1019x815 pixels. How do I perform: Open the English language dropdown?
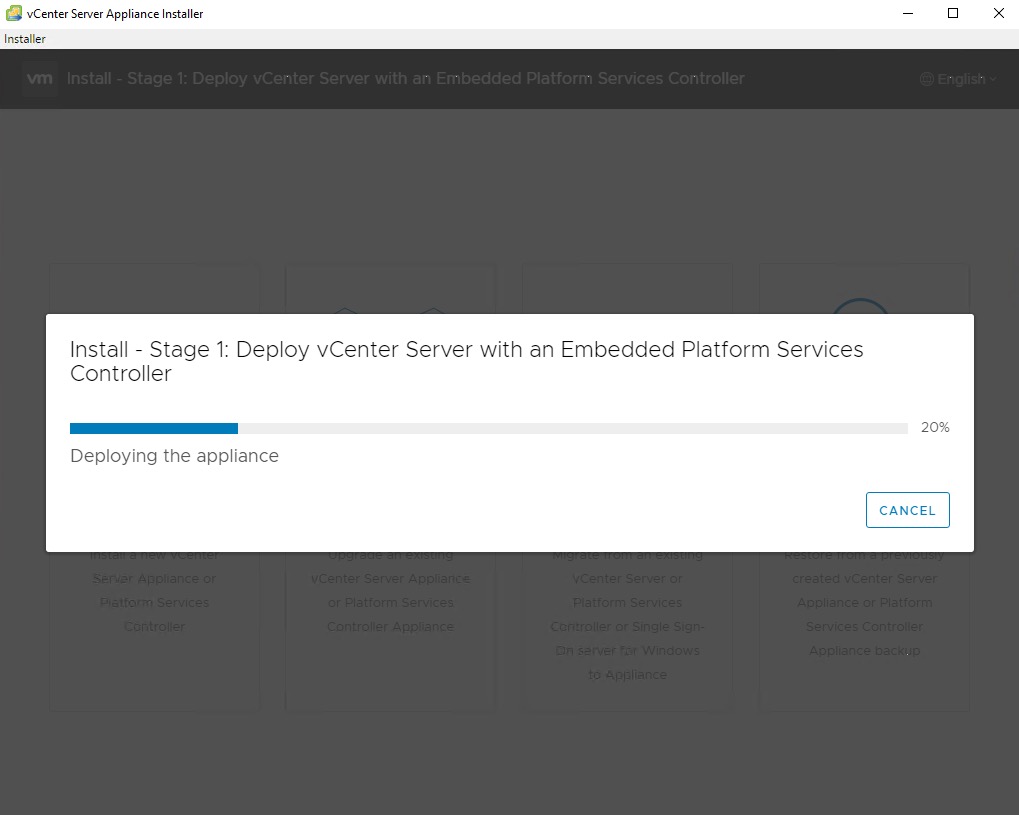point(959,79)
